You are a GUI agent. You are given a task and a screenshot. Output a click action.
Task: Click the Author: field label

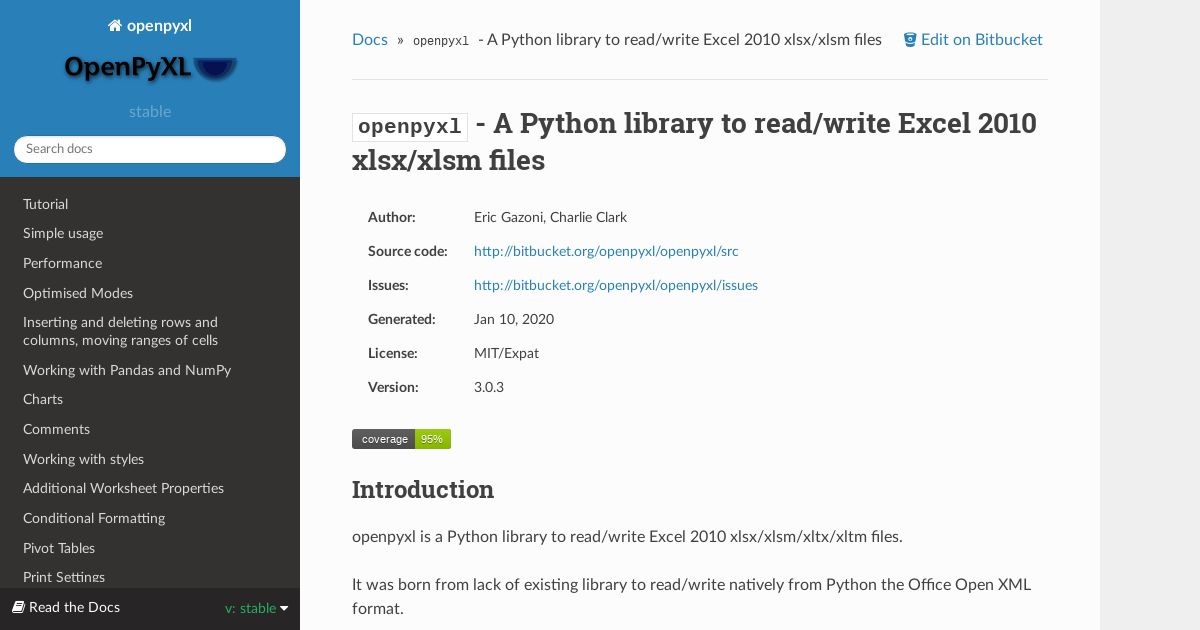pyautogui.click(x=392, y=217)
